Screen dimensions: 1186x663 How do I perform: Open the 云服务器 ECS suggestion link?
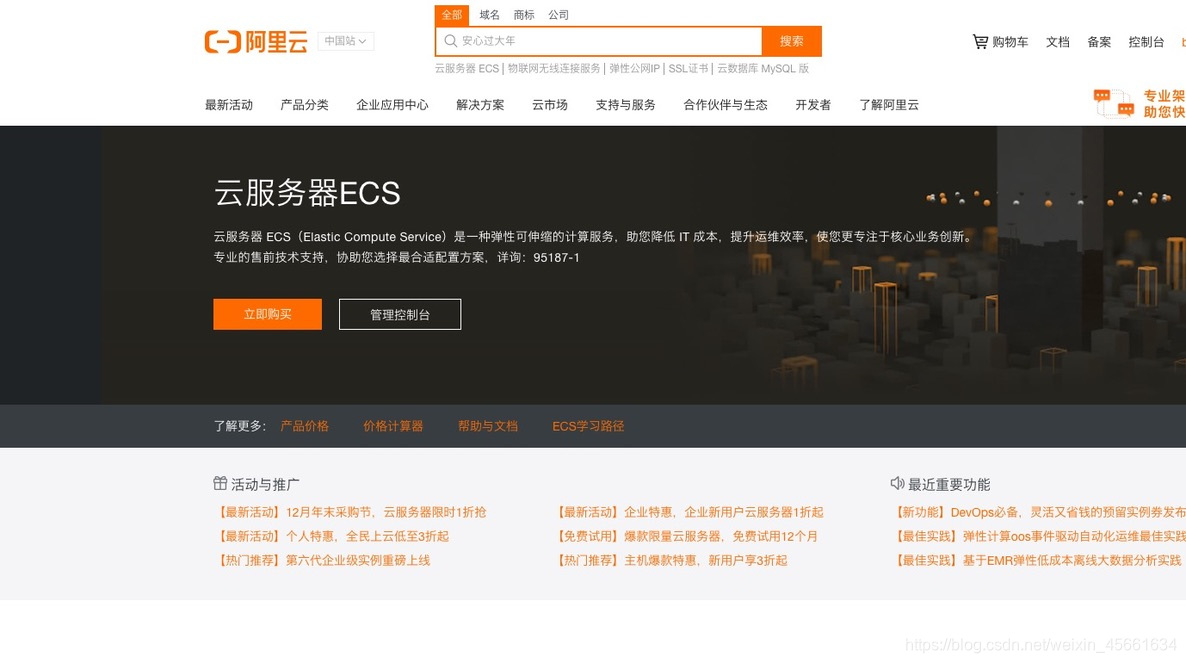467,69
